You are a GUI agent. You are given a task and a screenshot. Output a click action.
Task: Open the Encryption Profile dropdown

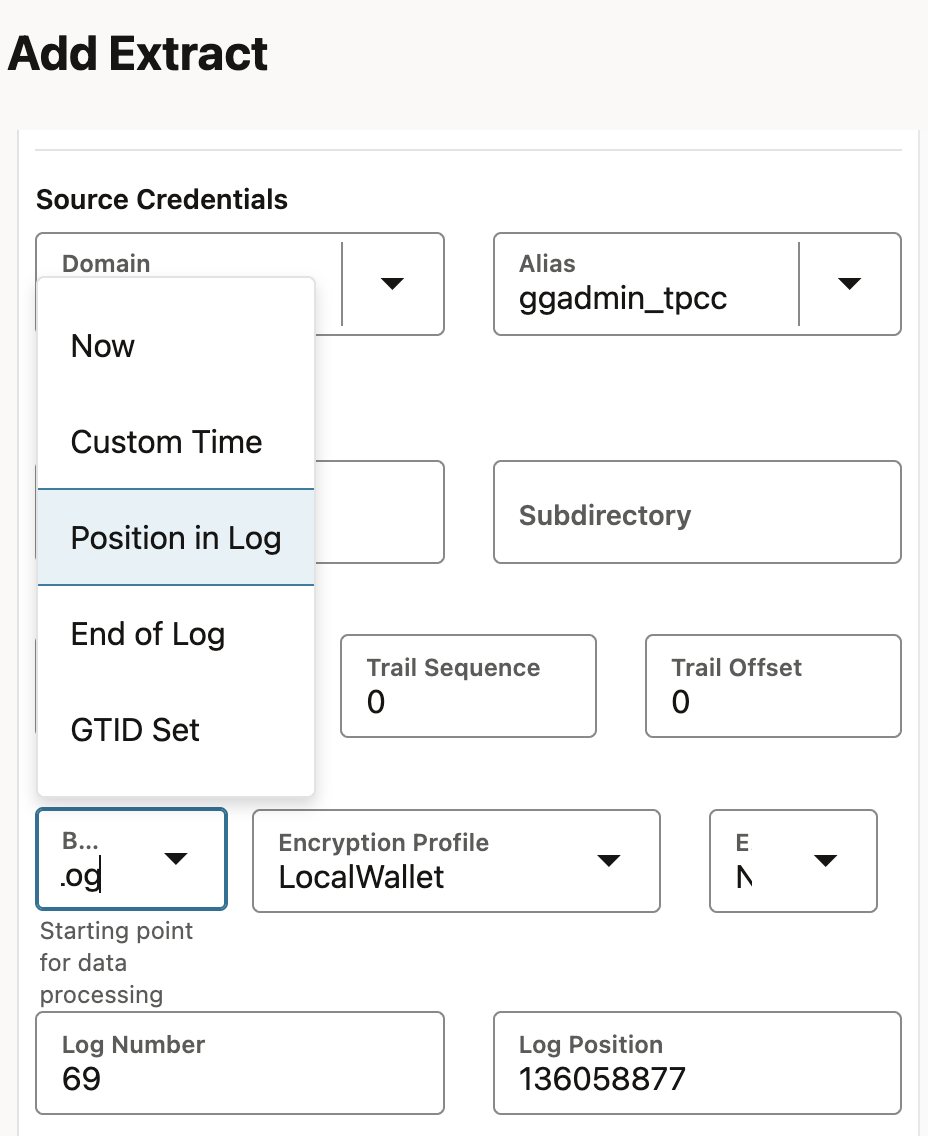coord(609,861)
